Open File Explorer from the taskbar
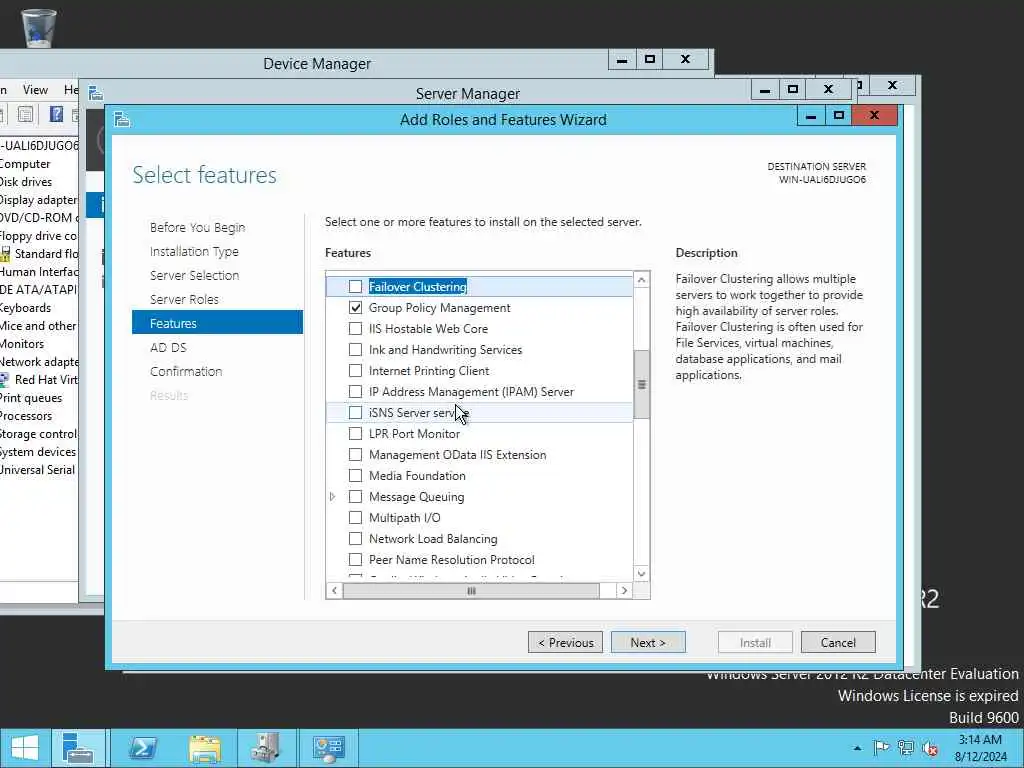 pyautogui.click(x=204, y=748)
